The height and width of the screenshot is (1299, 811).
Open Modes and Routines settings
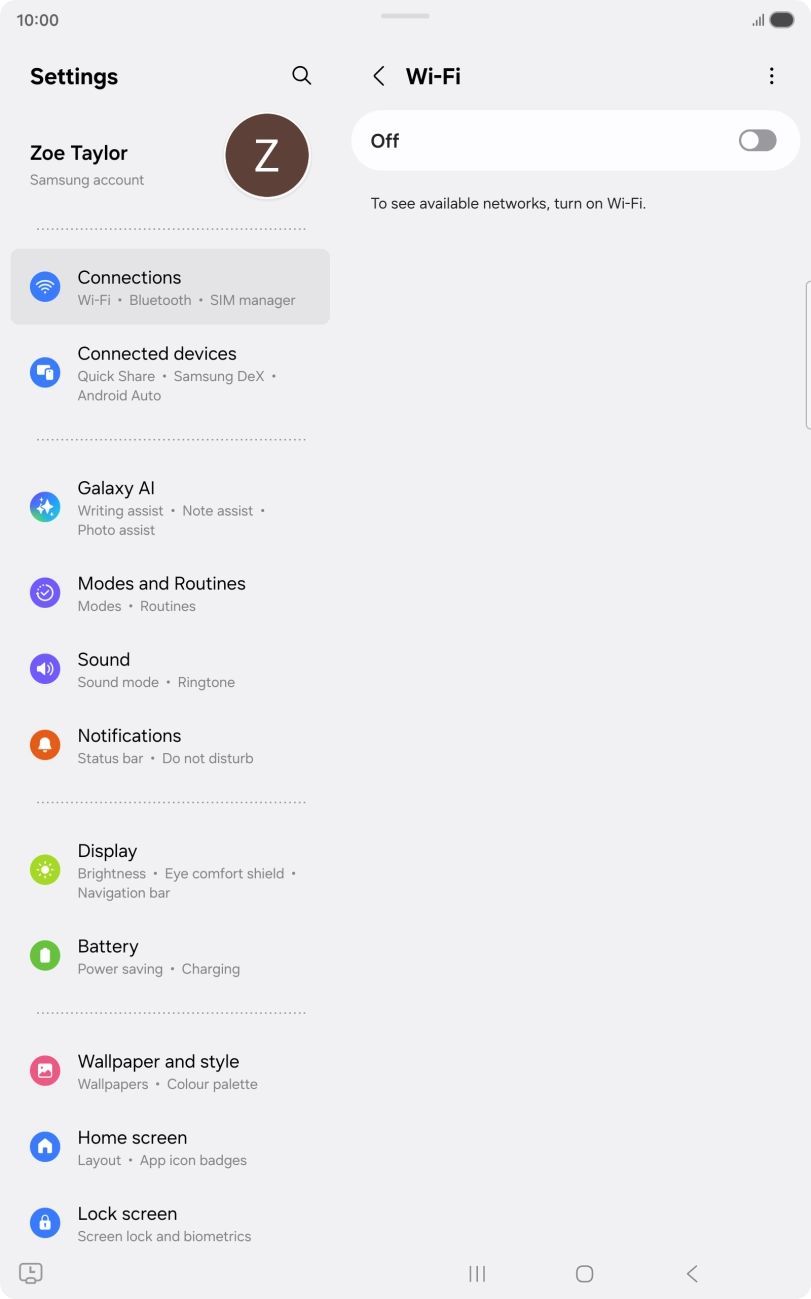tap(170, 593)
